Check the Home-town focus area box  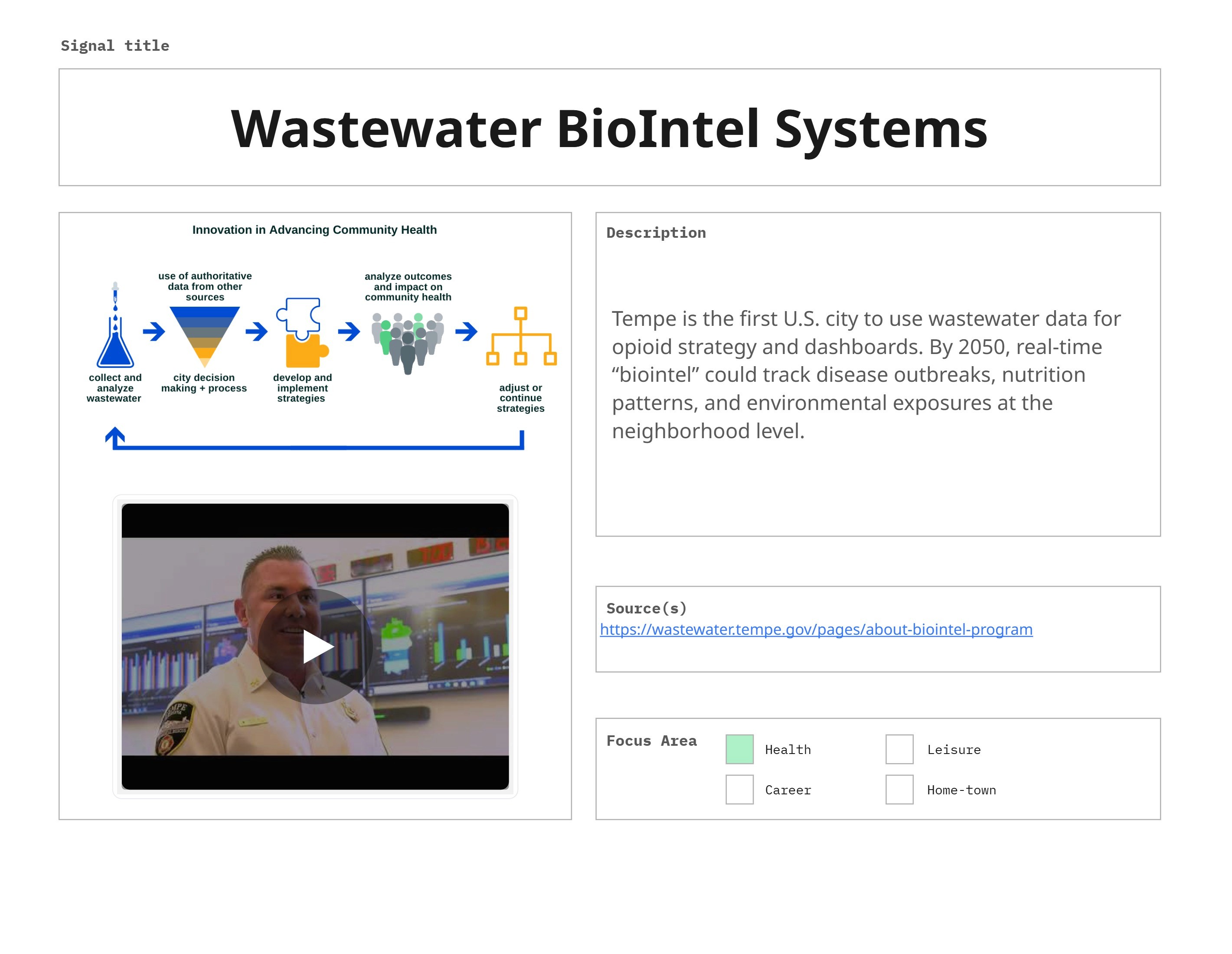coord(899,789)
